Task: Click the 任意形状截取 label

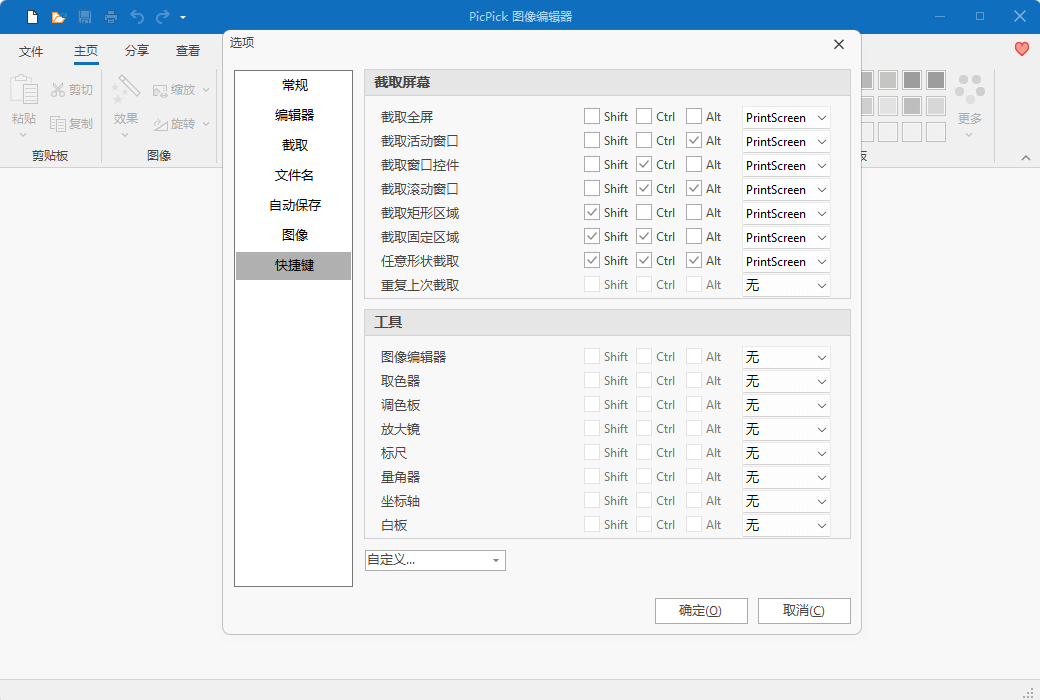Action: (420, 261)
